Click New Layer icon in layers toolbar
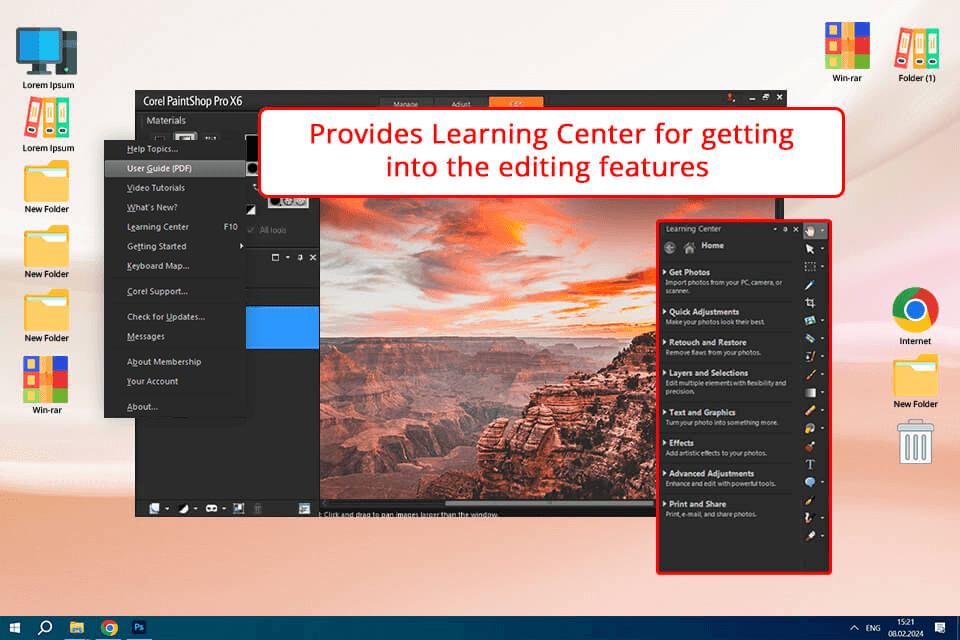Viewport: 960px width, 640px height. pyautogui.click(x=154, y=508)
